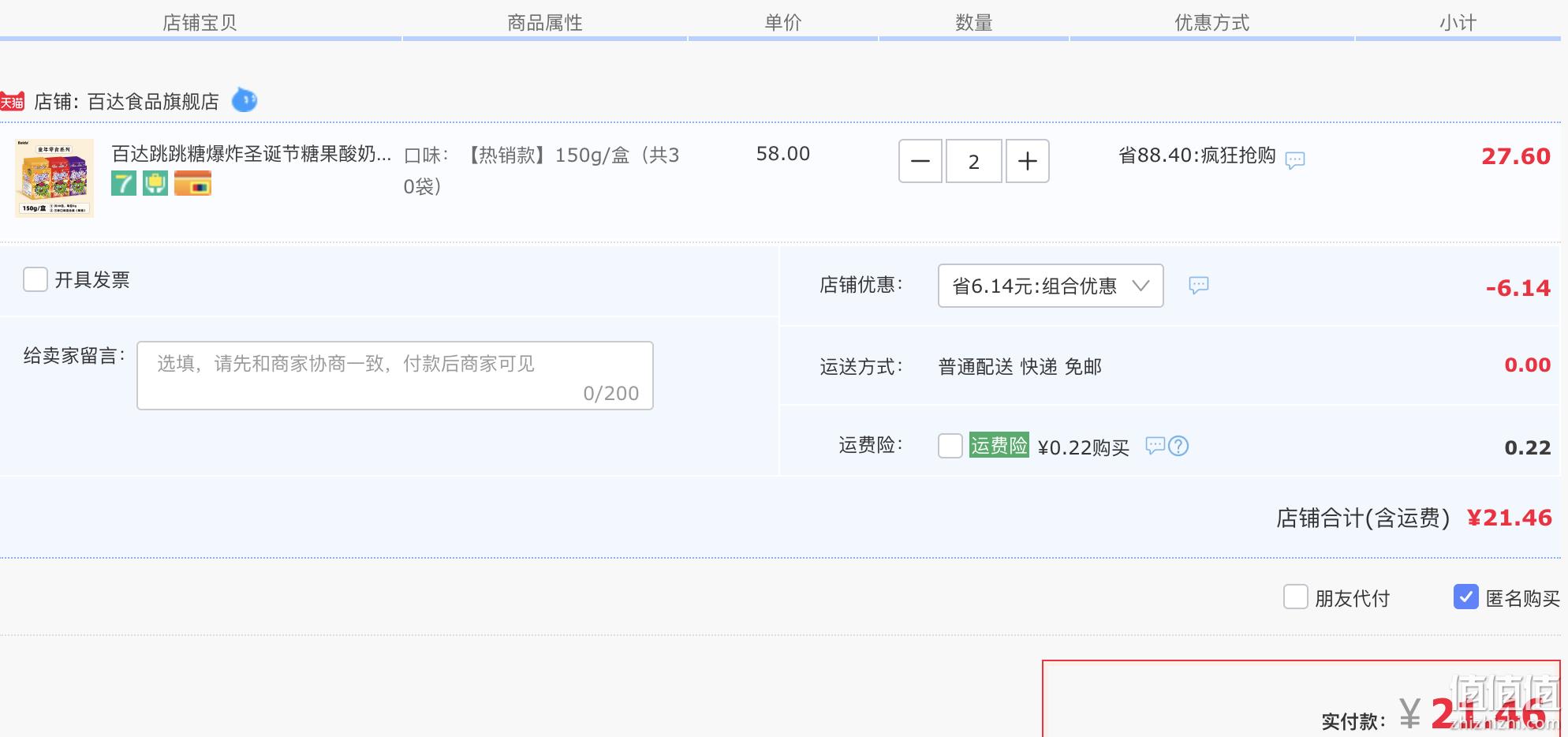This screenshot has height=737, width=1568.
Task: Click the green 运费险 tag
Action: (999, 445)
